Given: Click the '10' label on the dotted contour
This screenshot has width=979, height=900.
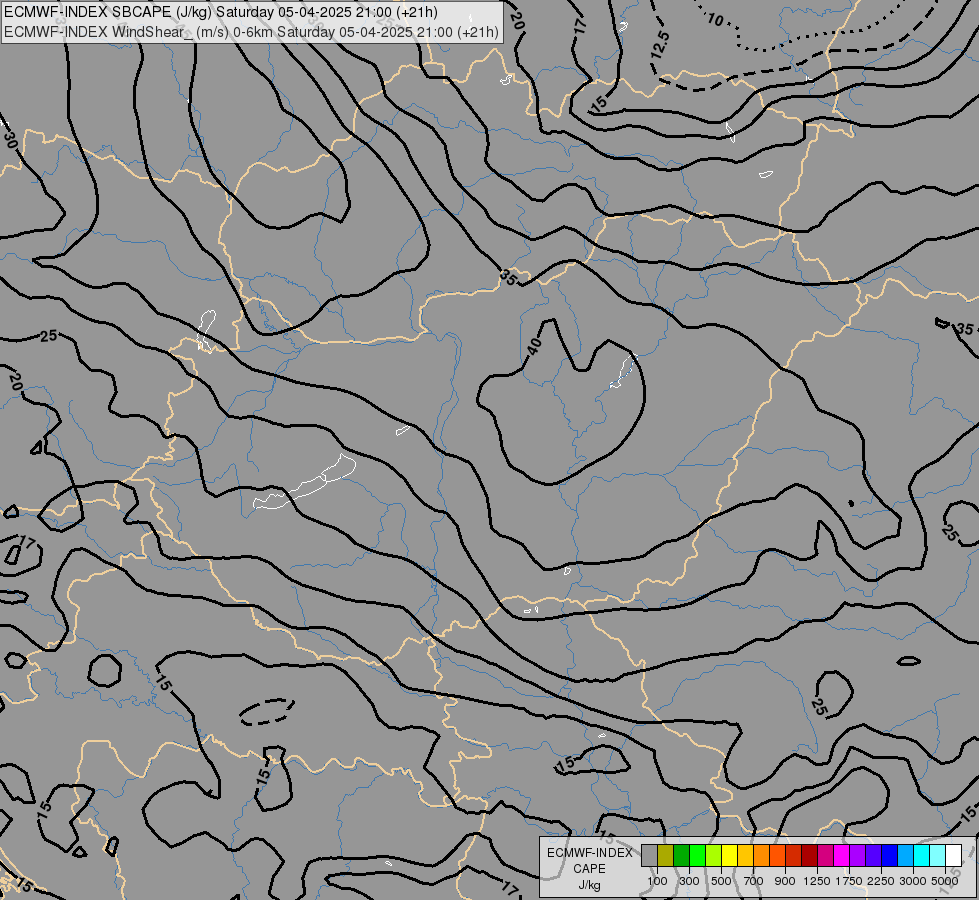Looking at the screenshot, I should coord(716,20).
